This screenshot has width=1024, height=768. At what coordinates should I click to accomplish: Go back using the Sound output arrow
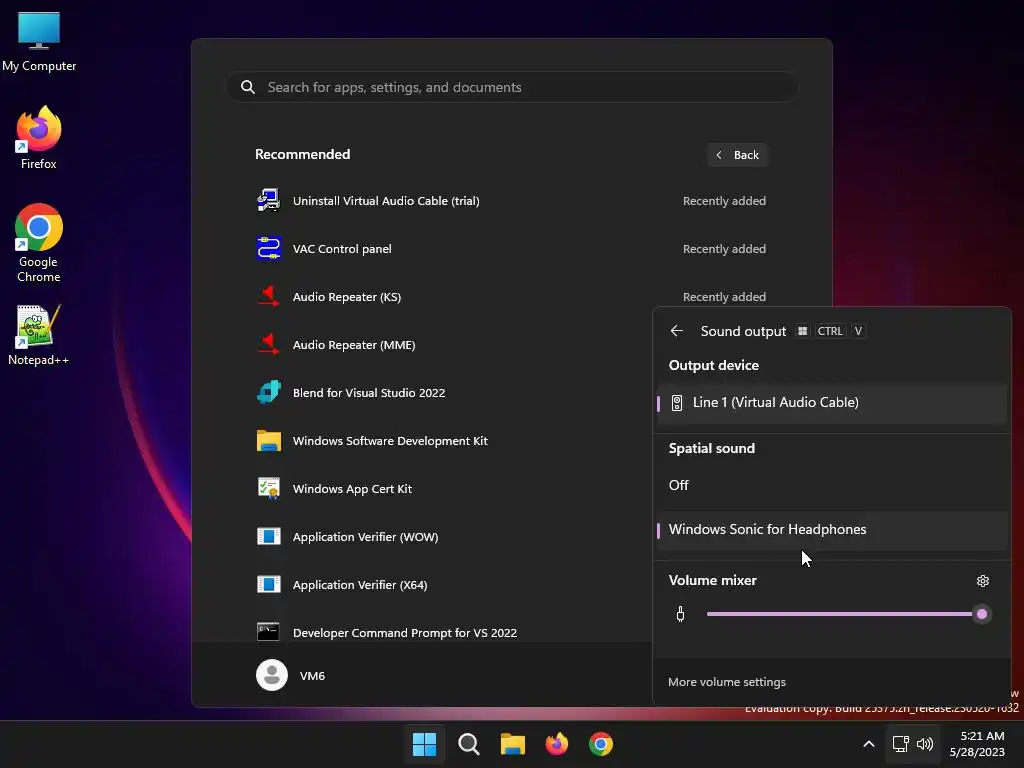pyautogui.click(x=677, y=331)
